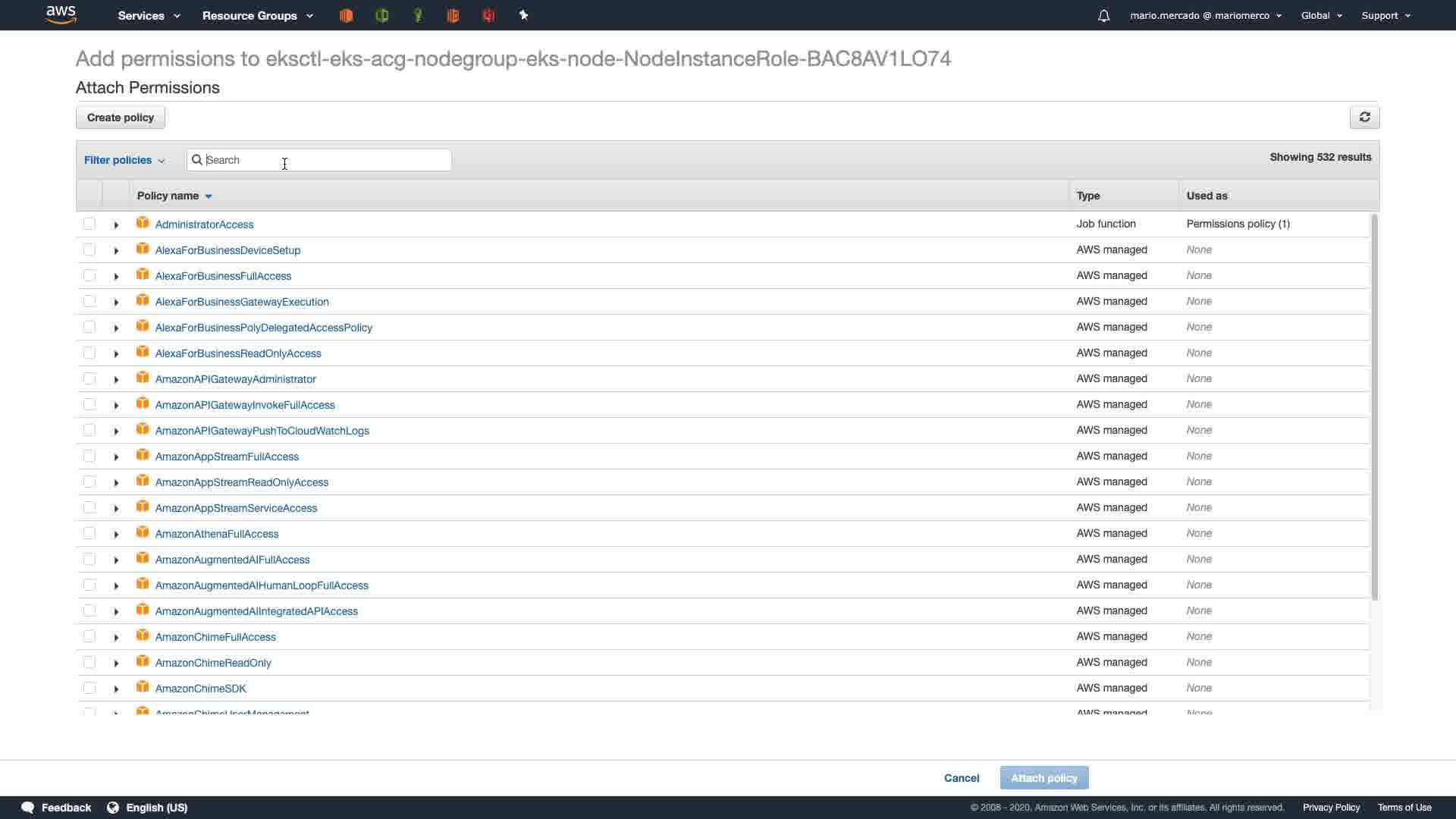Check the AdministratorAccess policy checkbox

pos(89,224)
